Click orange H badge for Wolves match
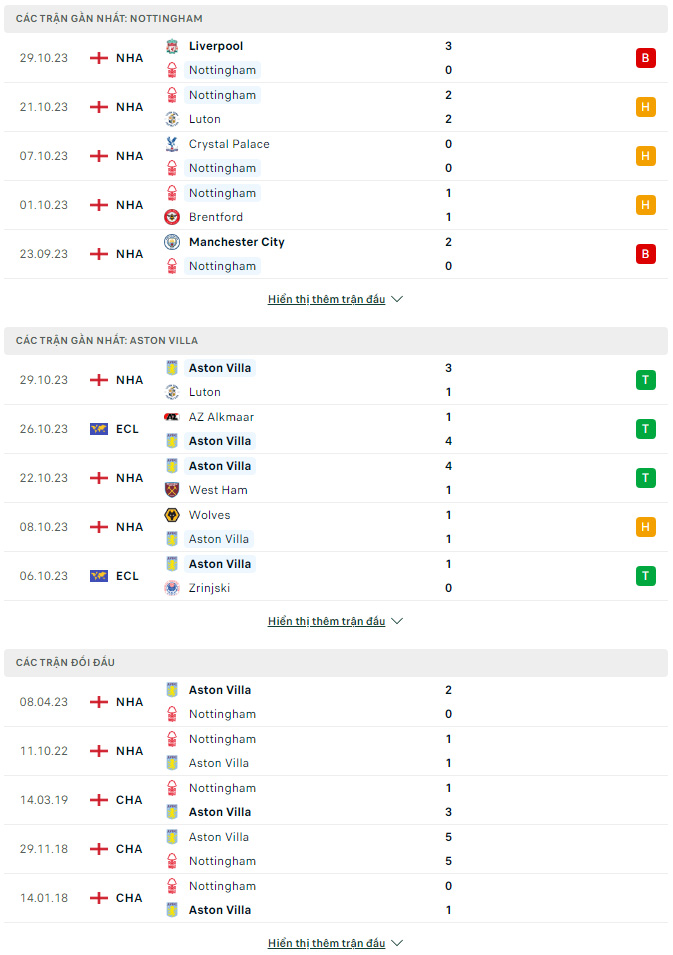This screenshot has width=673, height=955. click(x=646, y=527)
